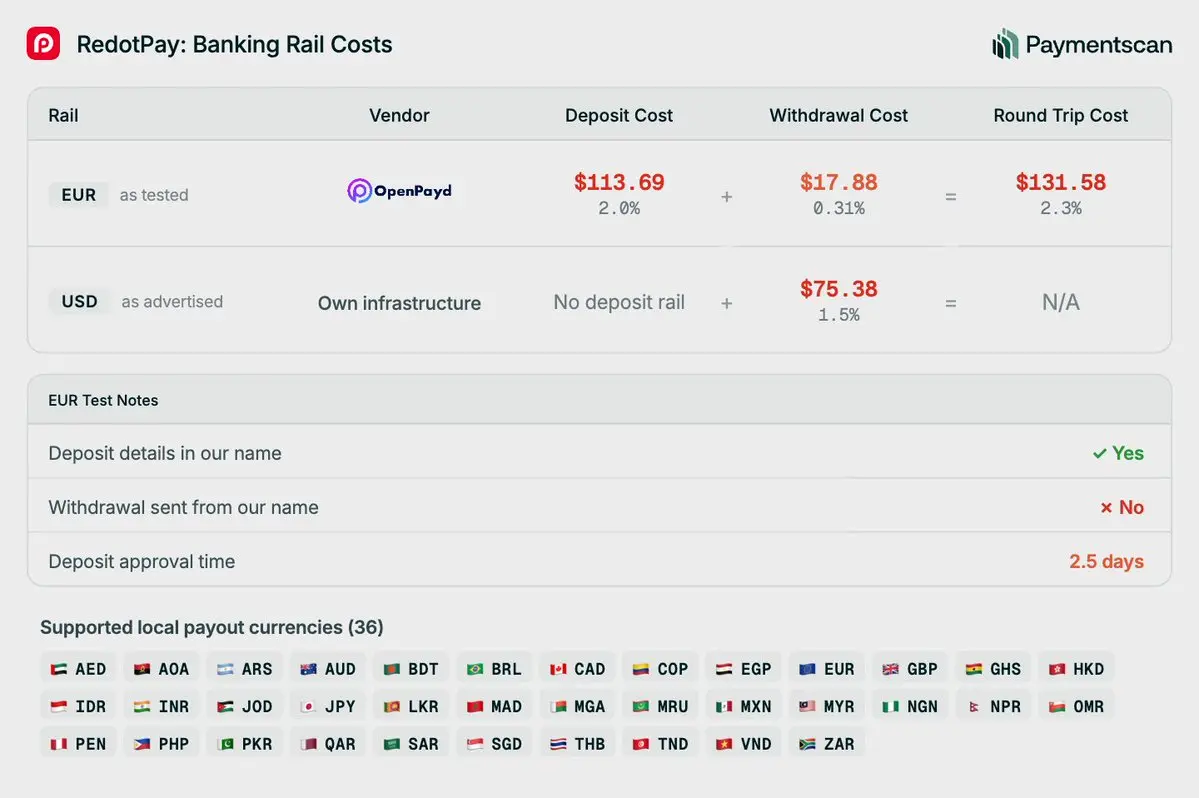
Task: Select the ZAR currency chip
Action: pyautogui.click(x=827, y=744)
